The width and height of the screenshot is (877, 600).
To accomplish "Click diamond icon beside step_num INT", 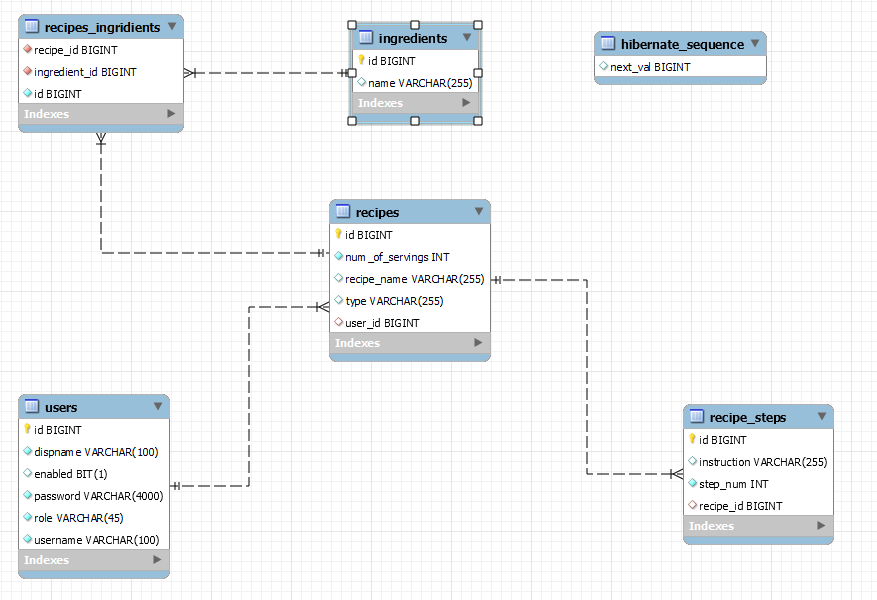I will [x=692, y=483].
